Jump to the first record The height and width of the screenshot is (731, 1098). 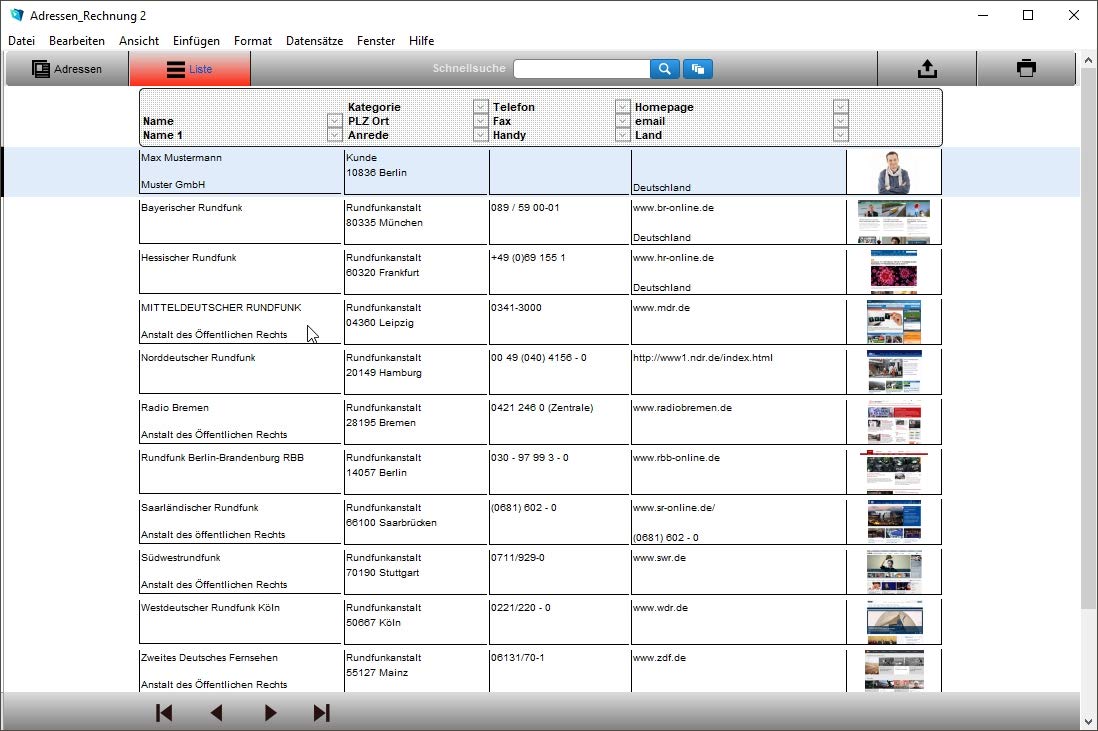[x=164, y=713]
